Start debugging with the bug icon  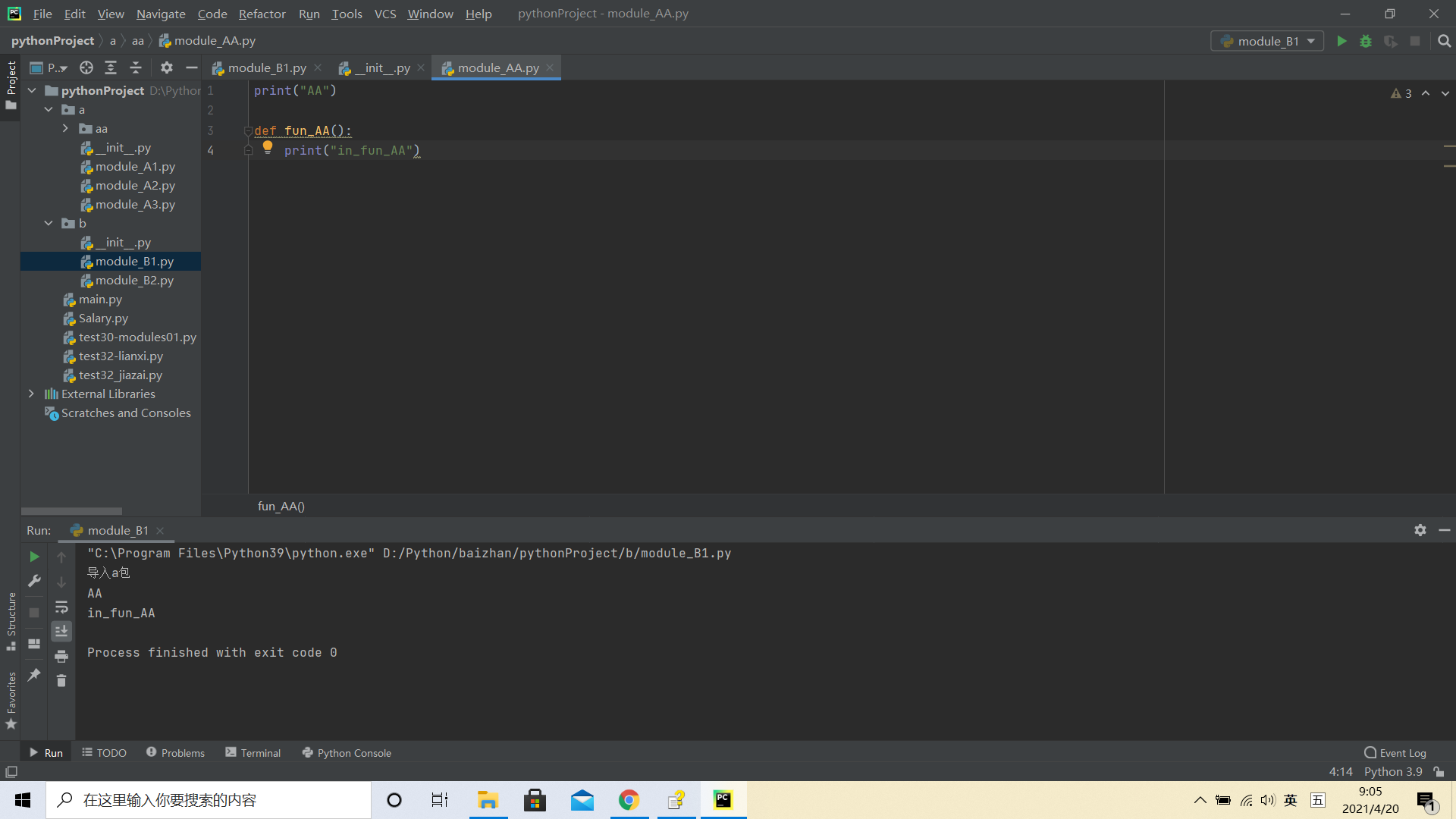click(1366, 41)
